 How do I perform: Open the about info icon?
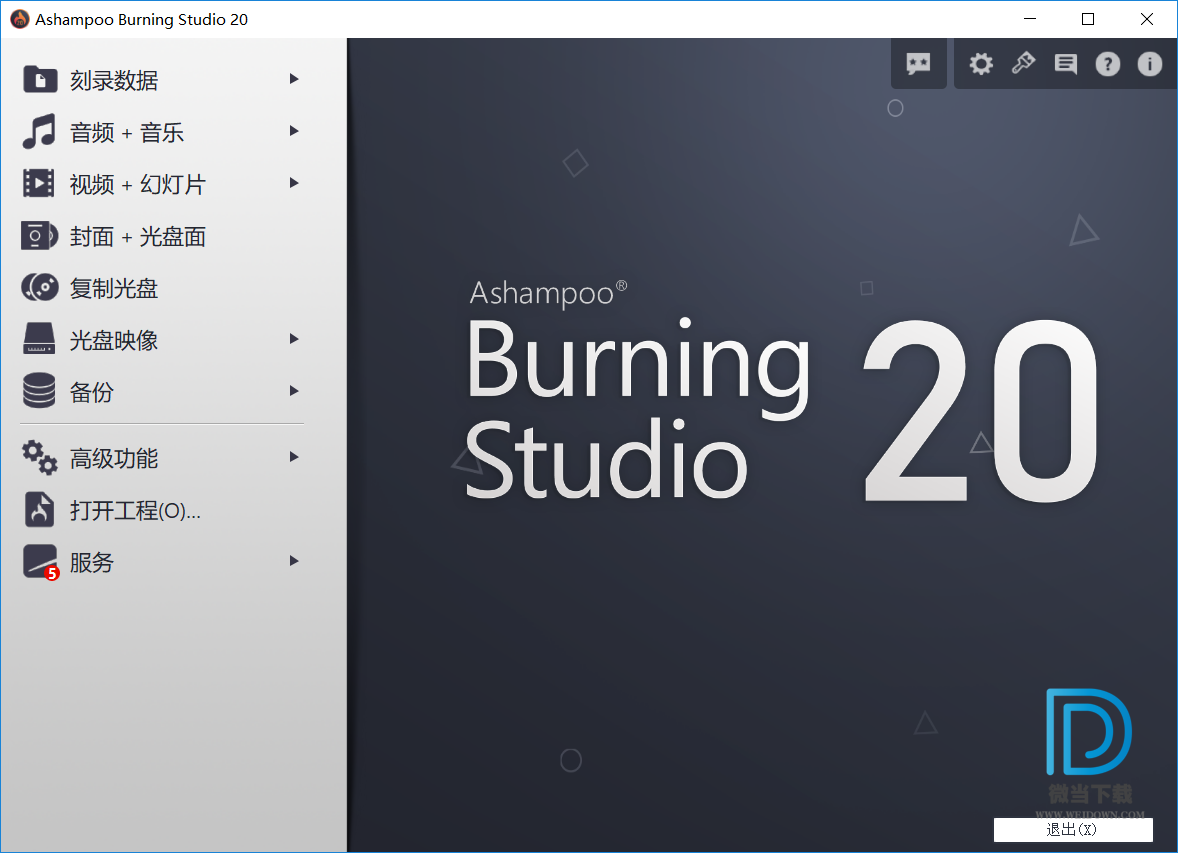click(1149, 64)
